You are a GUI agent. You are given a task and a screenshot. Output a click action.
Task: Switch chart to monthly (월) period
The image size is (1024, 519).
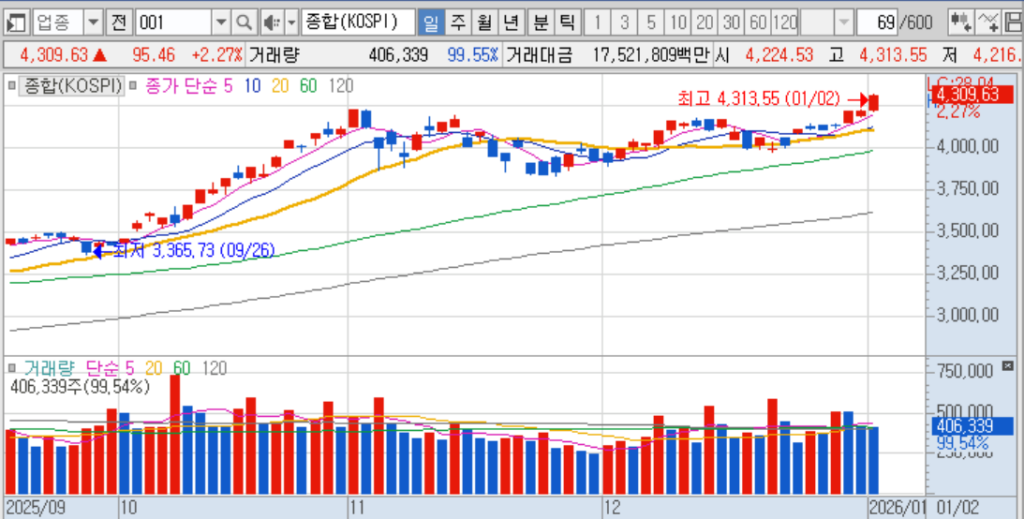[x=485, y=22]
